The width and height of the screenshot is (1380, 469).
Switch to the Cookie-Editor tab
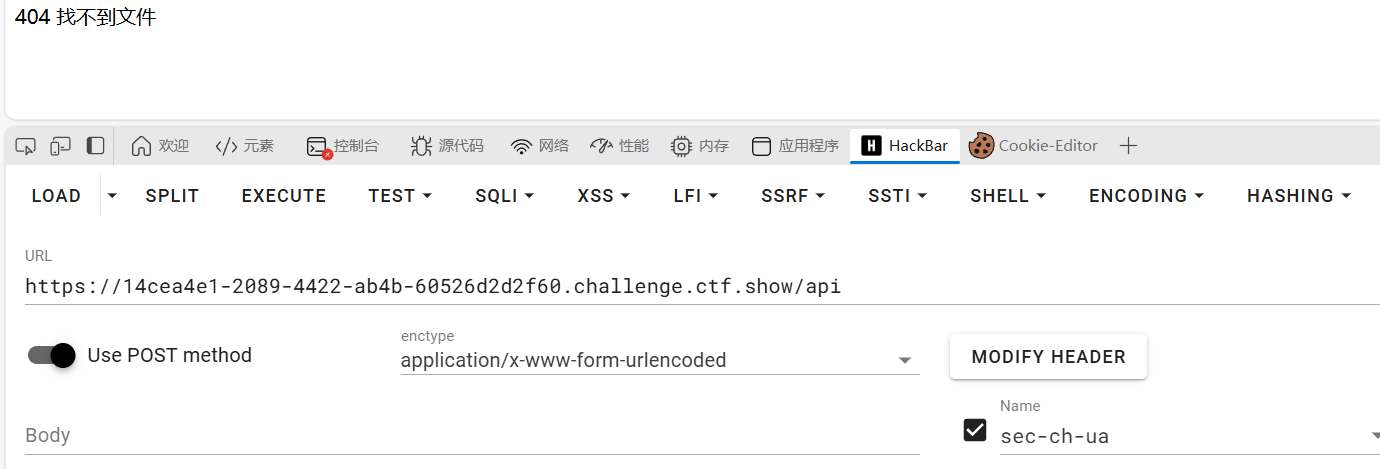[x=1033, y=146]
